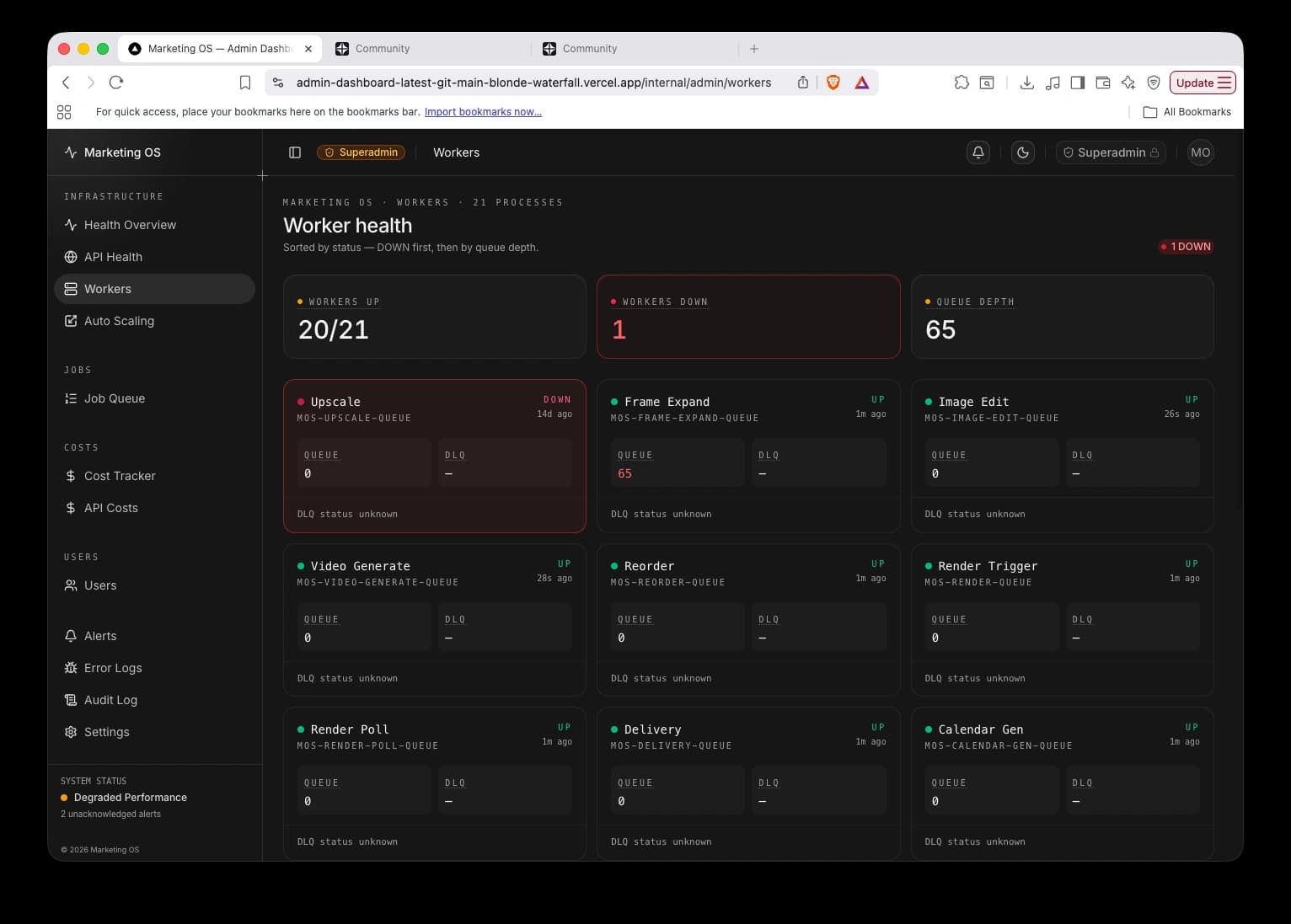Click Import bookmarks now link
The image size is (1291, 924).
click(483, 112)
